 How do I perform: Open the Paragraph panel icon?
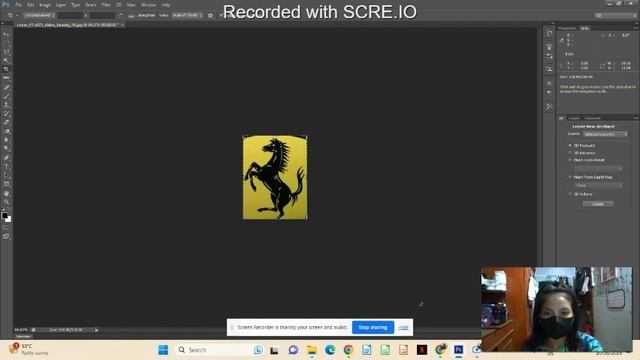pyautogui.click(x=549, y=92)
